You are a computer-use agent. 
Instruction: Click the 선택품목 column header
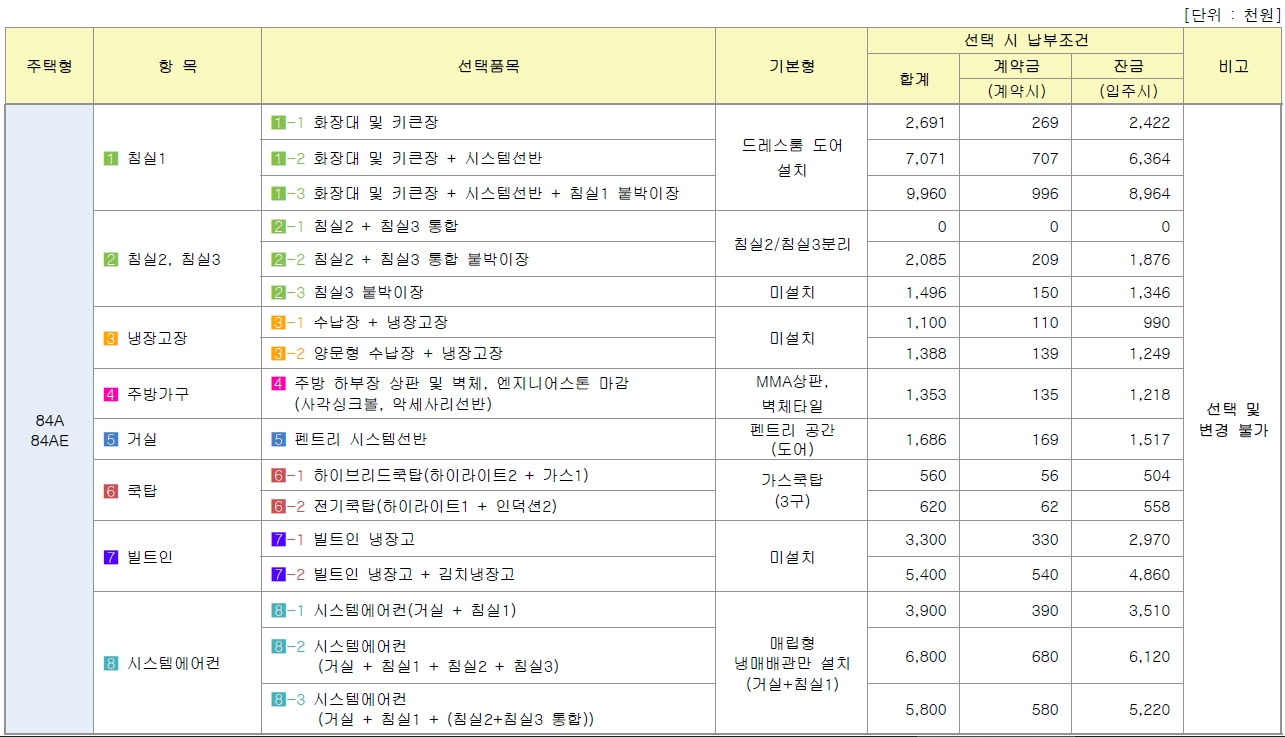[x=488, y=66]
